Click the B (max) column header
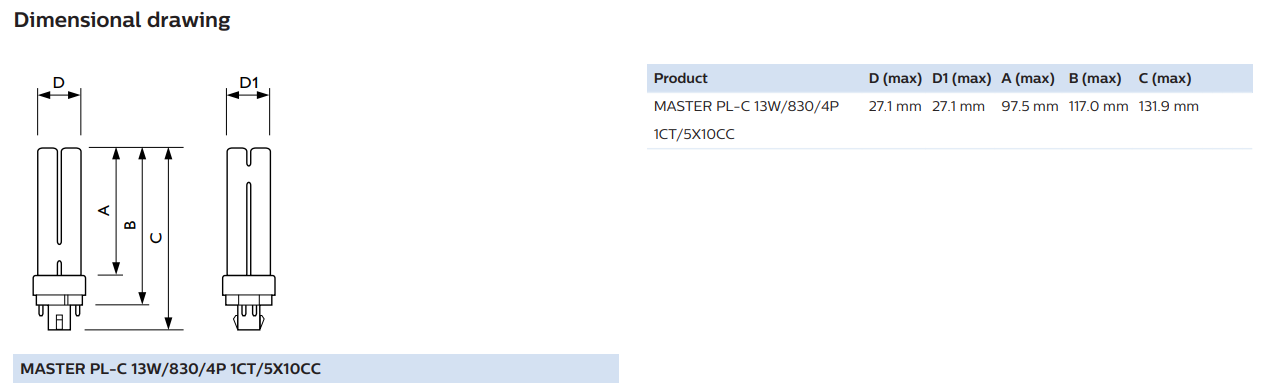This screenshot has height=388, width=1268. pyautogui.click(x=1095, y=78)
